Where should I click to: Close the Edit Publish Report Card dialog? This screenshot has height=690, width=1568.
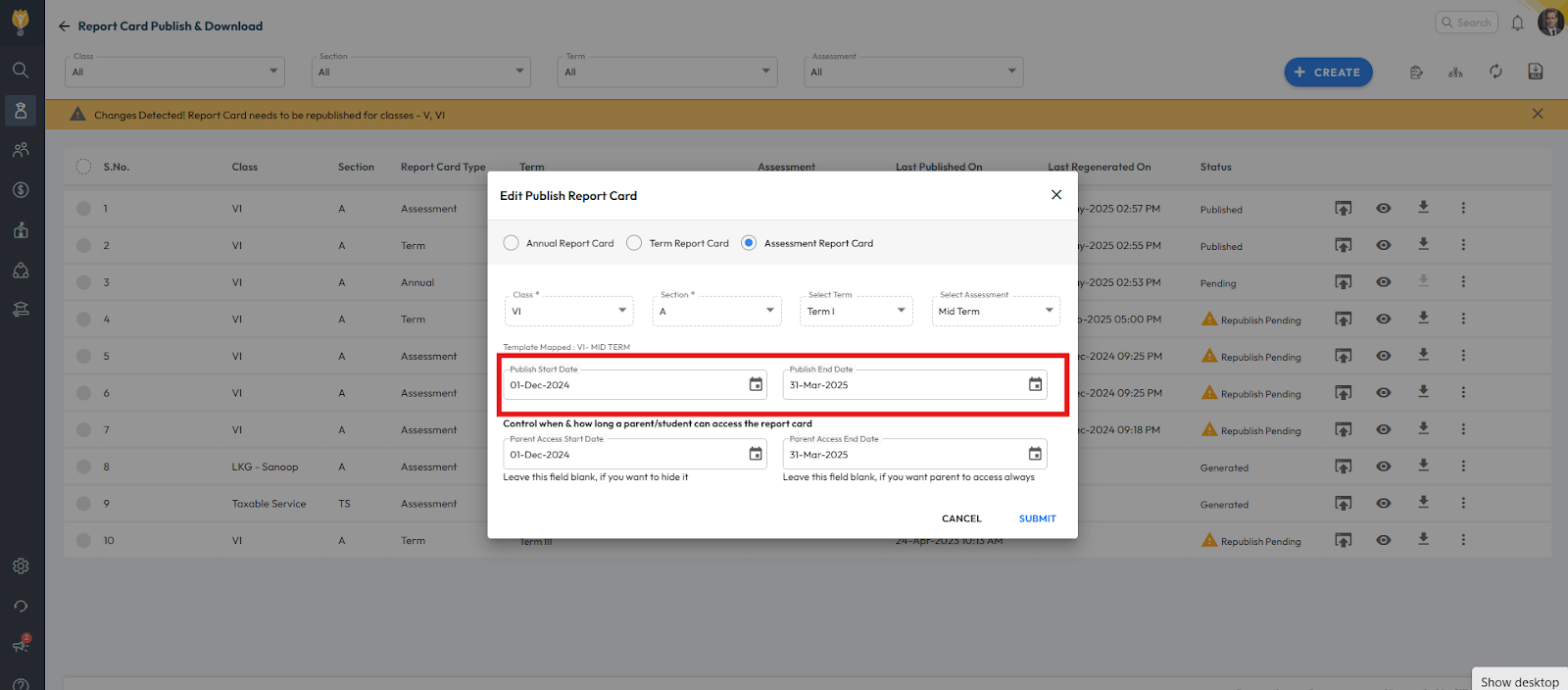(1056, 195)
